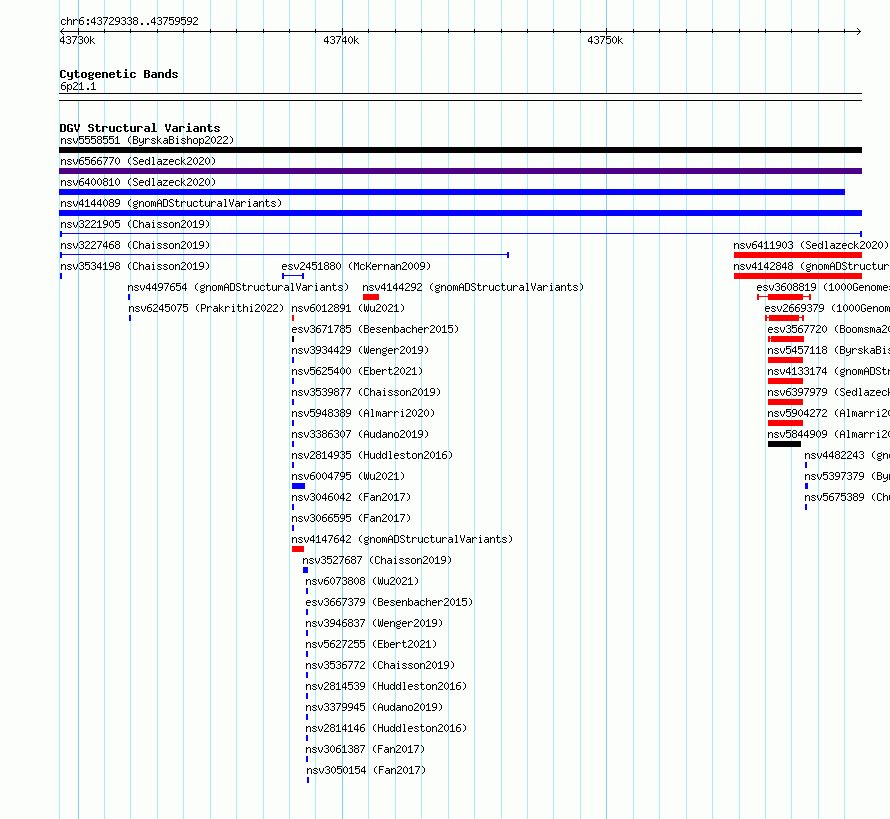
Task: Click the purple nsv6566770 variant bar
Action: [x=460, y=171]
